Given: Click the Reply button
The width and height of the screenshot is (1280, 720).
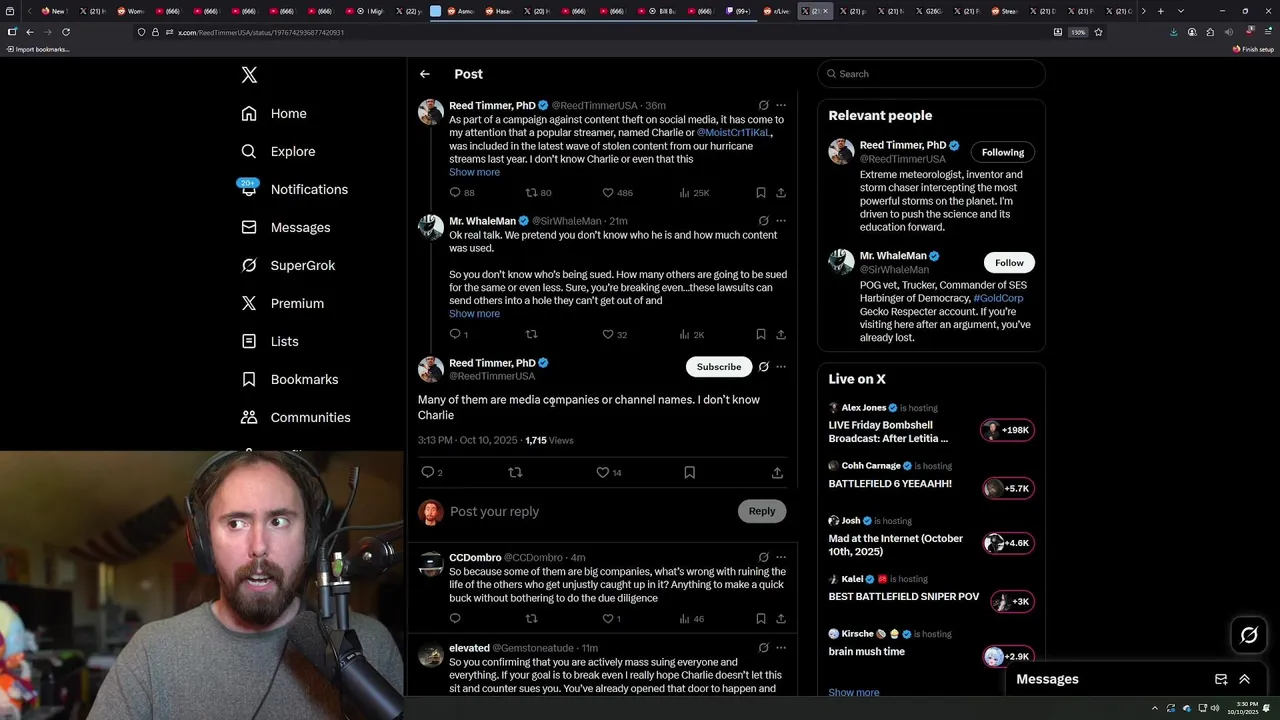Looking at the screenshot, I should click(x=762, y=511).
